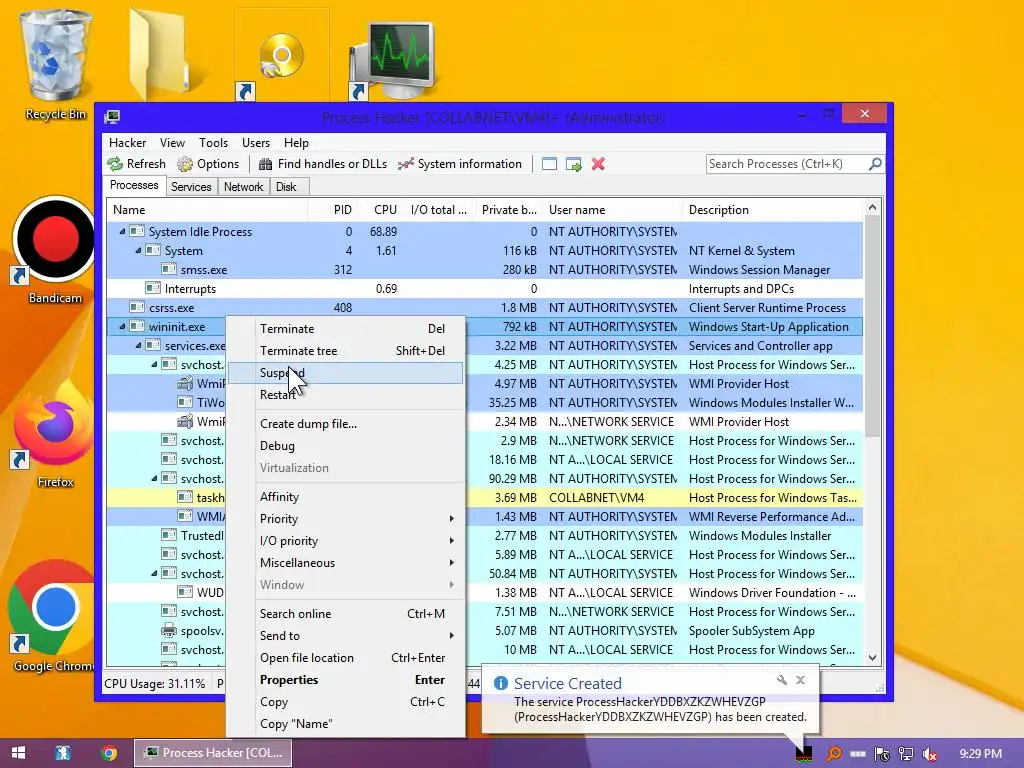Sort by the Name column header
Viewport: 1024px width, 768px height.
[208, 210]
